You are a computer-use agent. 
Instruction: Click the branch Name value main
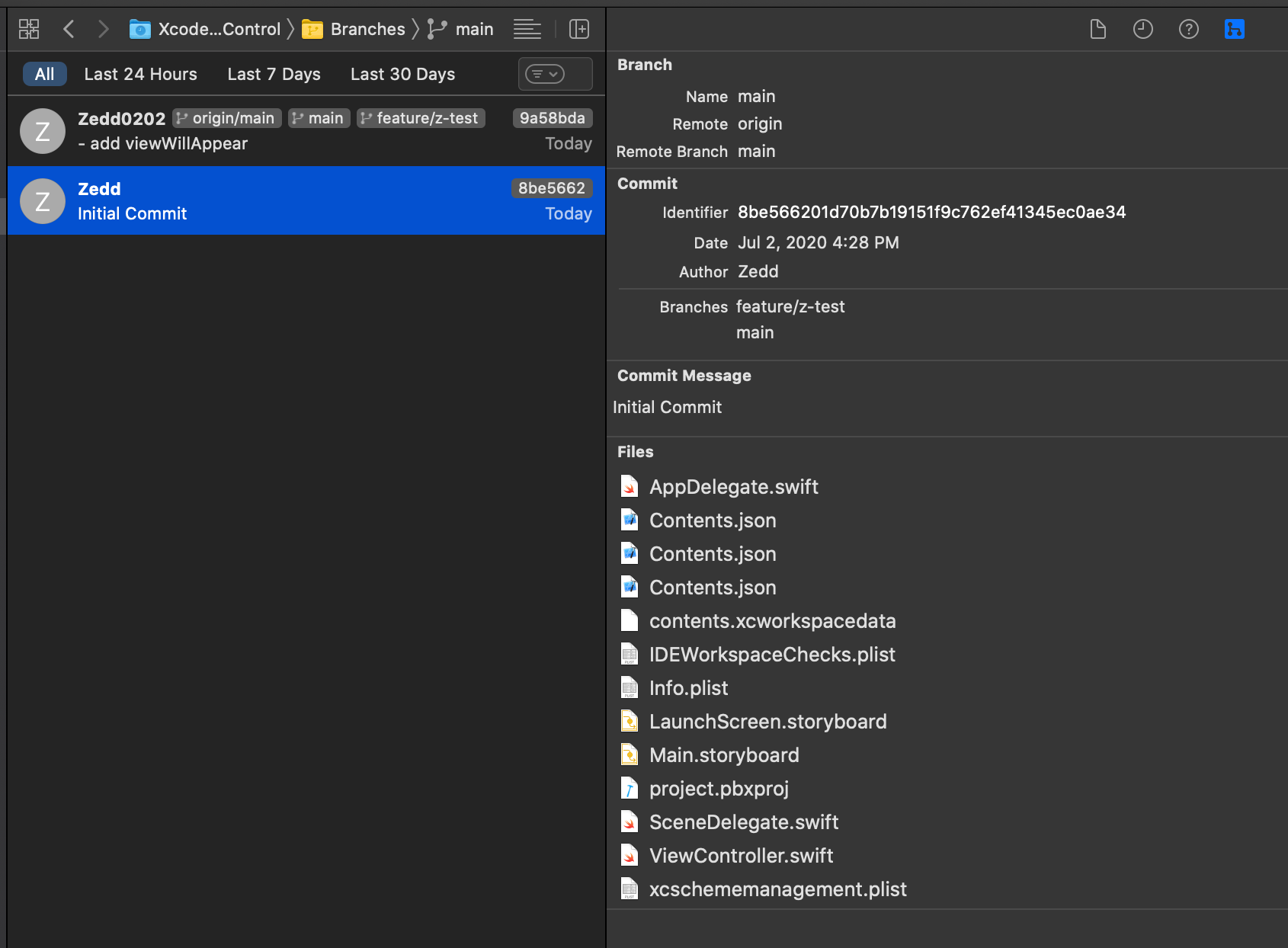click(757, 96)
